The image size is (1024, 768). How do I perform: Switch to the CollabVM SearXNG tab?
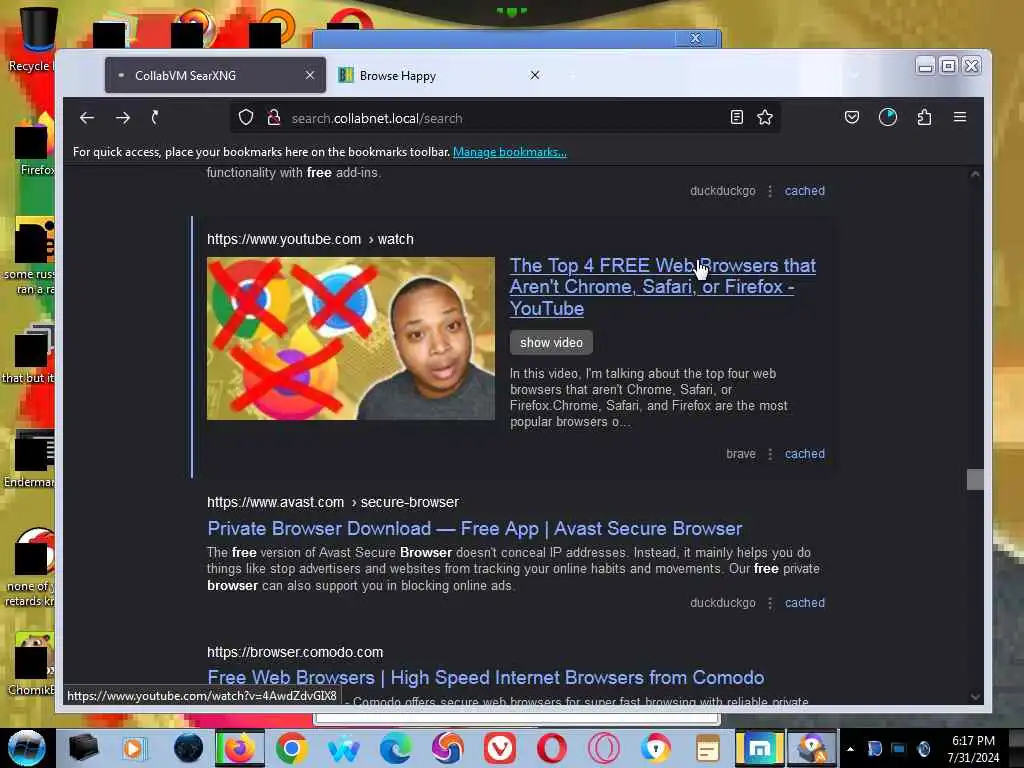(x=216, y=76)
